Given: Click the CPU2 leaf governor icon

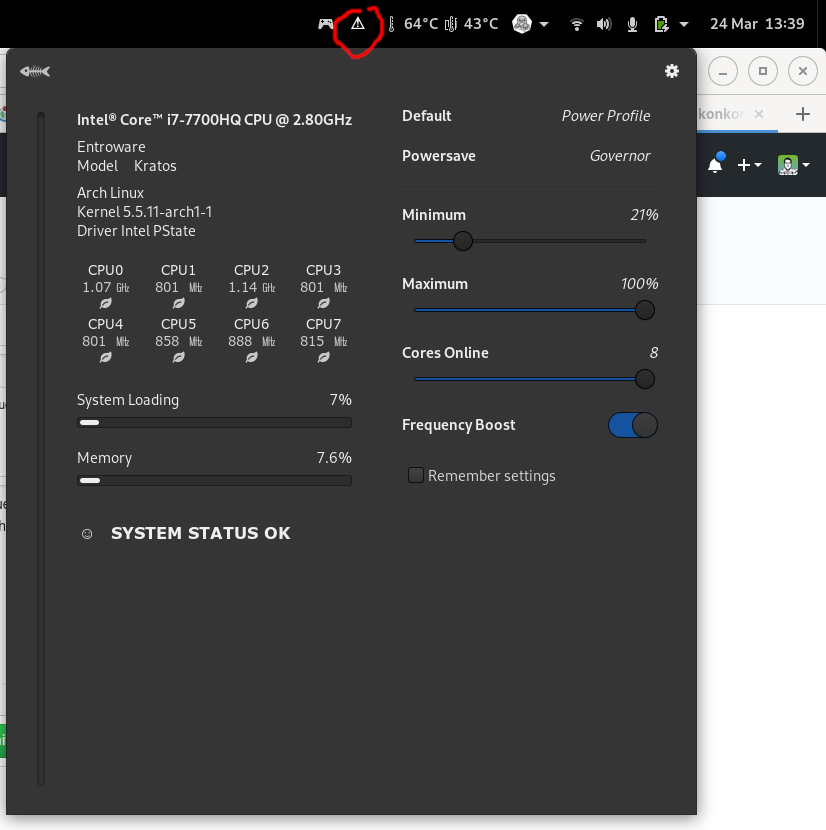Looking at the screenshot, I should 252,303.
